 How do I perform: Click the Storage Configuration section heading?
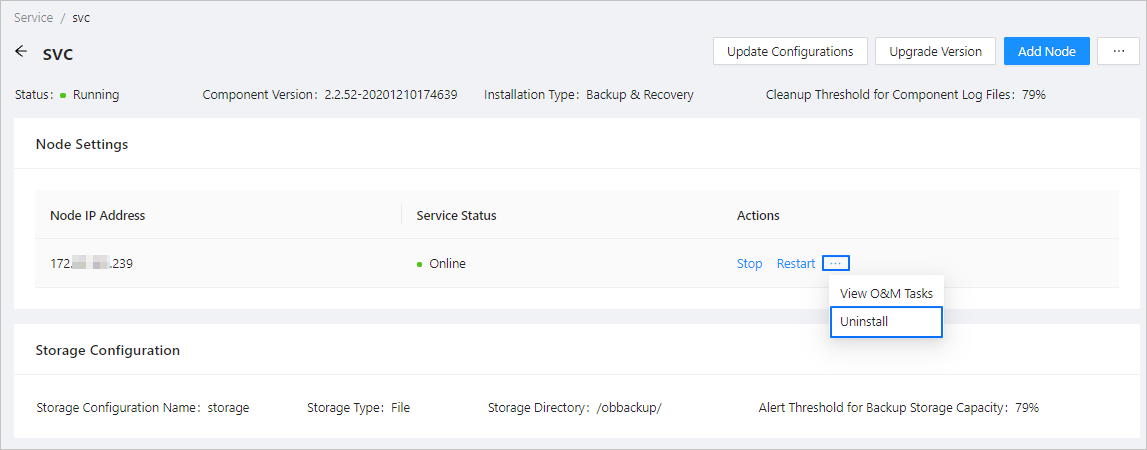click(x=107, y=350)
